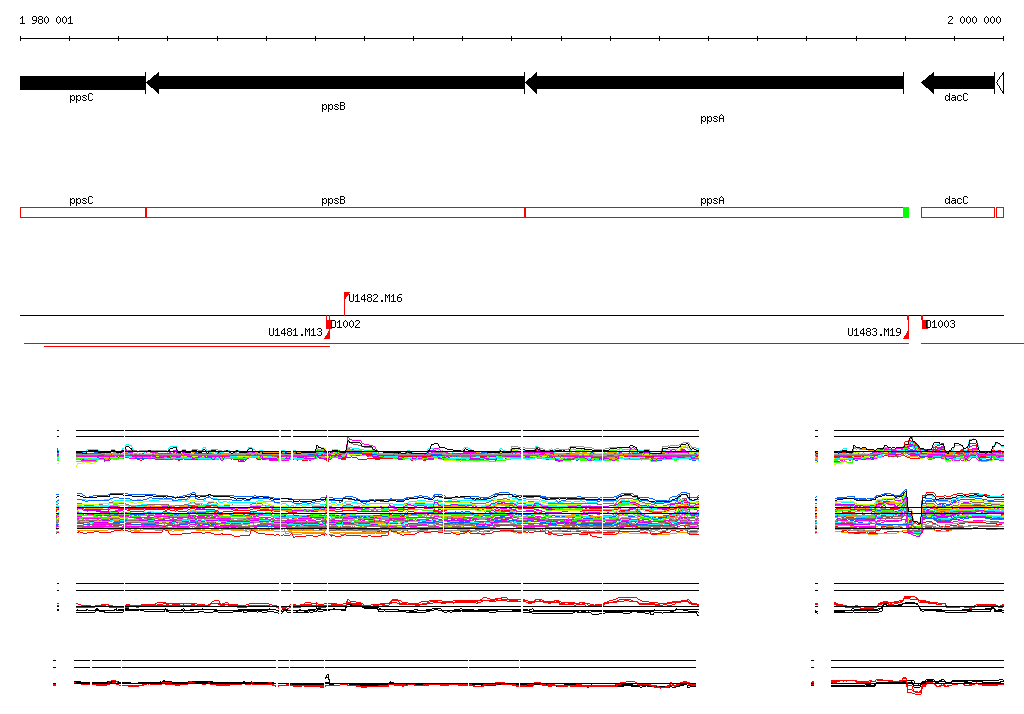Click the ppsB red outlined box
Screen dimensions: 1024x714
[335, 212]
